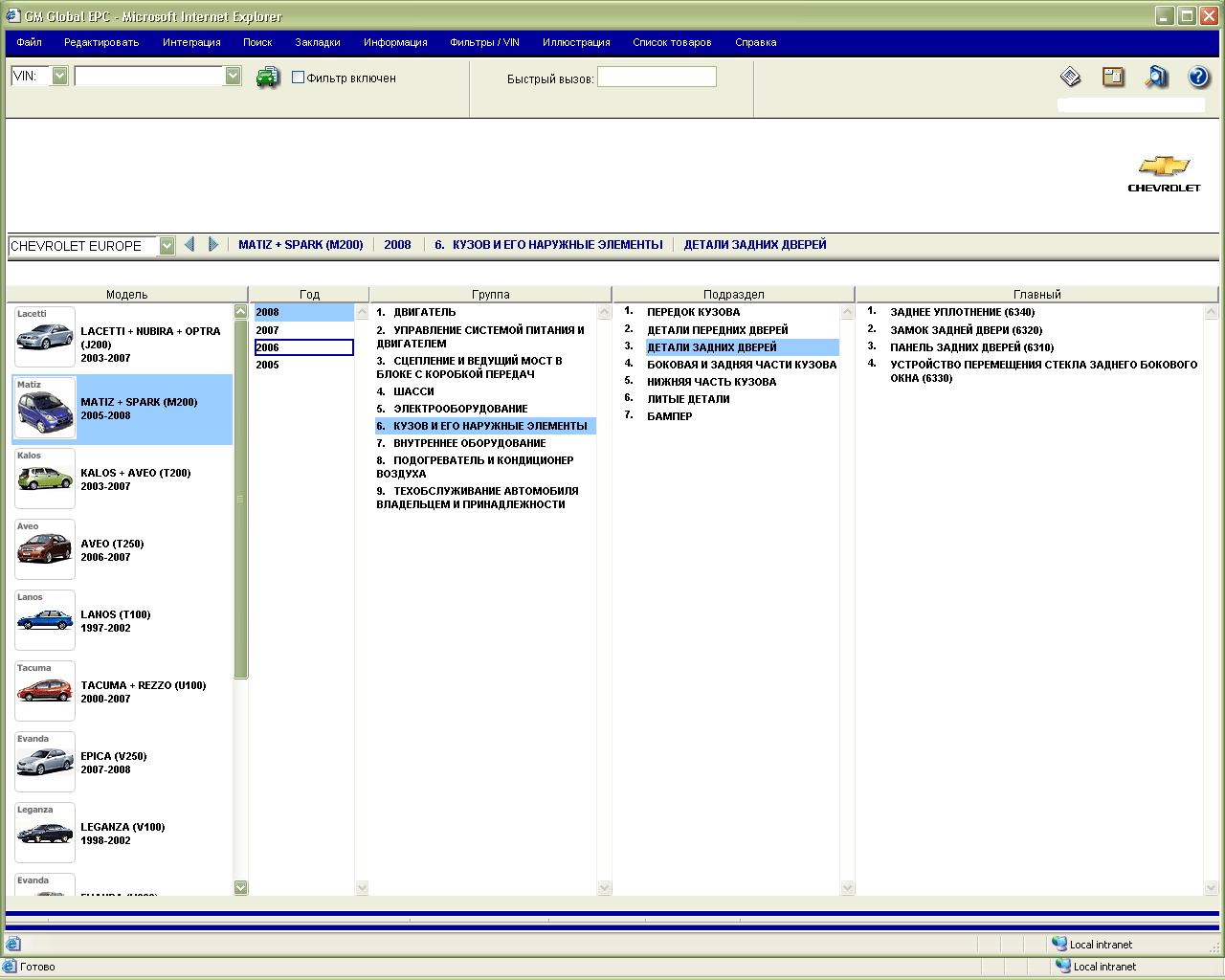This screenshot has height=980, width=1225.
Task: Select model LEGANZA (V100) 1998-2002
Action: click(x=122, y=834)
